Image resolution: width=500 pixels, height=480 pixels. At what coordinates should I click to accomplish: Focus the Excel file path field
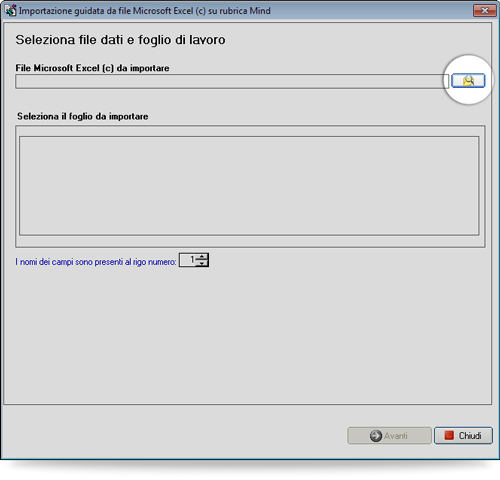[232, 81]
